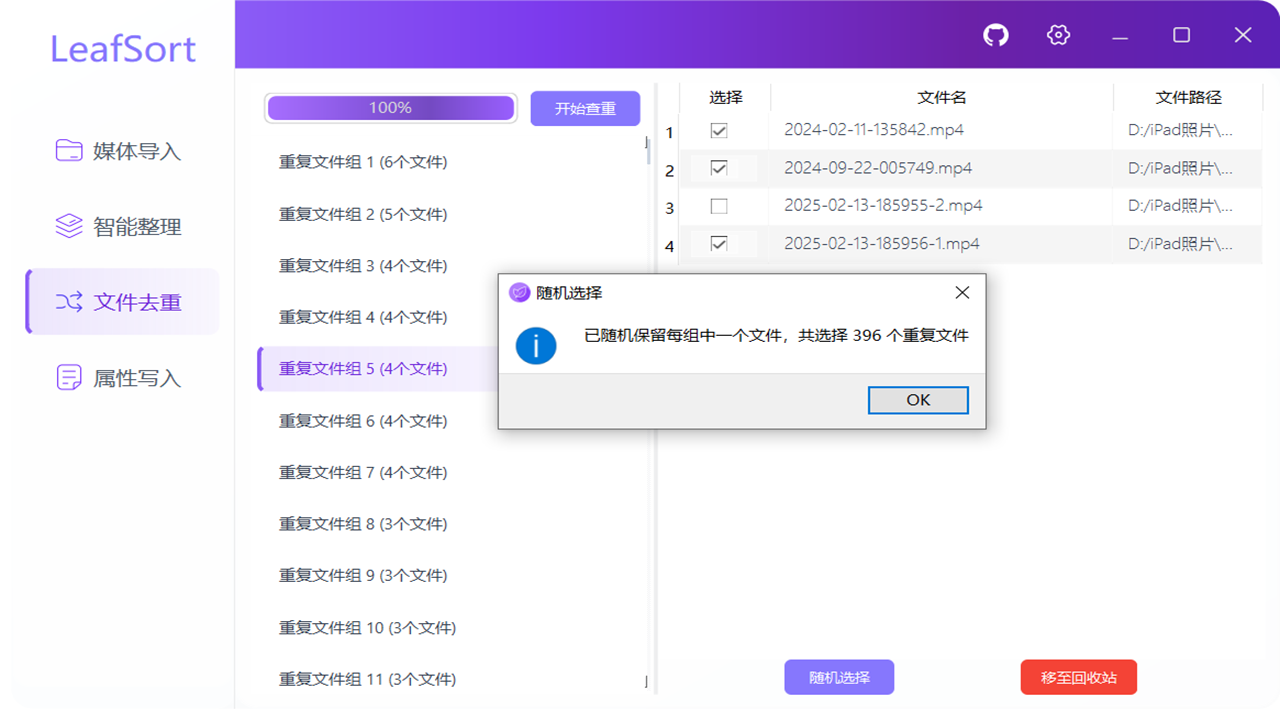
Task: Open the settings gear icon
Action: [1057, 35]
